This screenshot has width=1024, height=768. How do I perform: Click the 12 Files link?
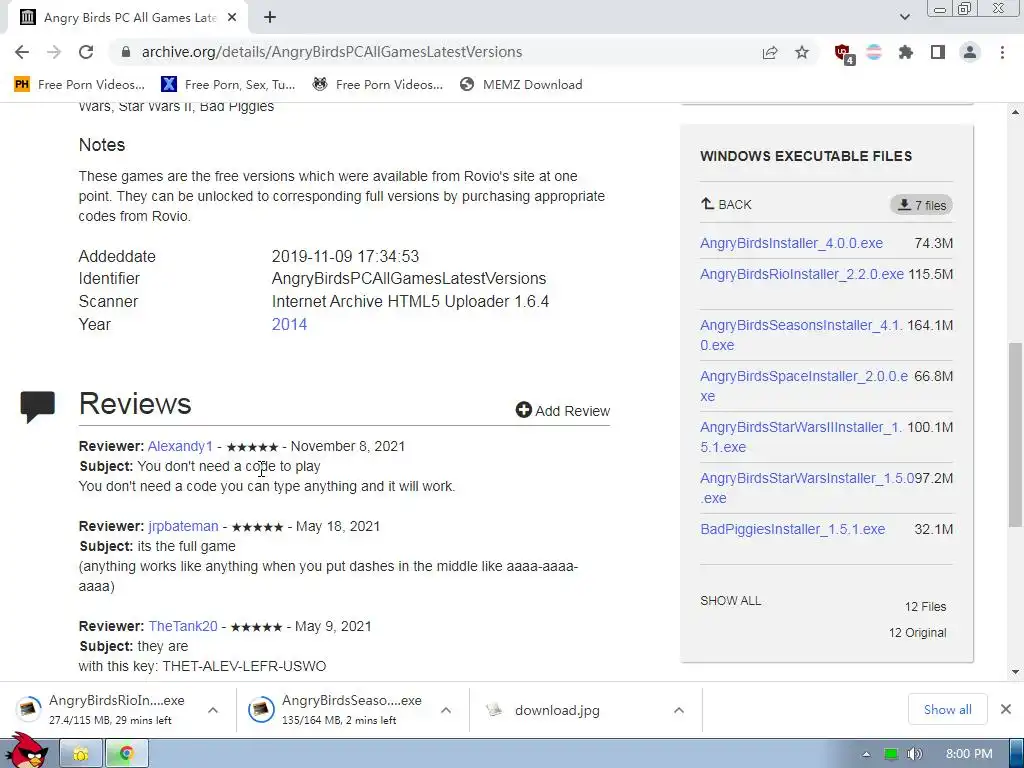tap(925, 607)
